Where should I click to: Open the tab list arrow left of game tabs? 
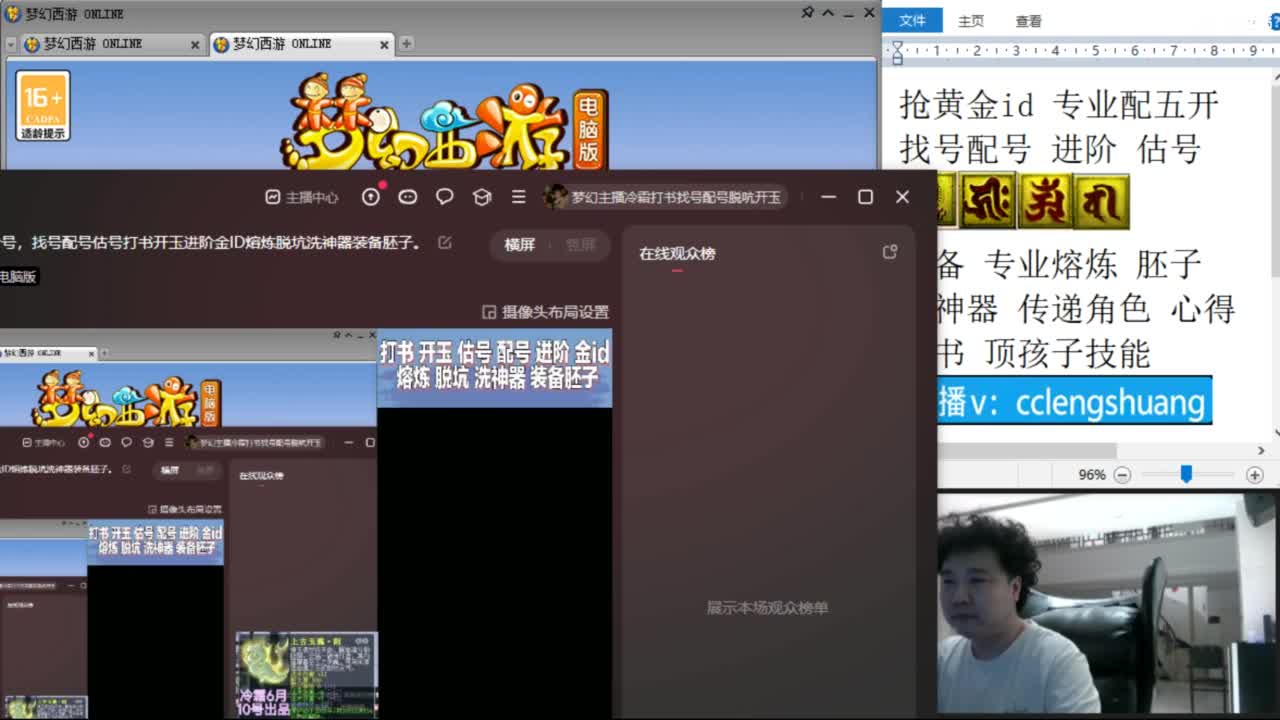tap(11, 45)
